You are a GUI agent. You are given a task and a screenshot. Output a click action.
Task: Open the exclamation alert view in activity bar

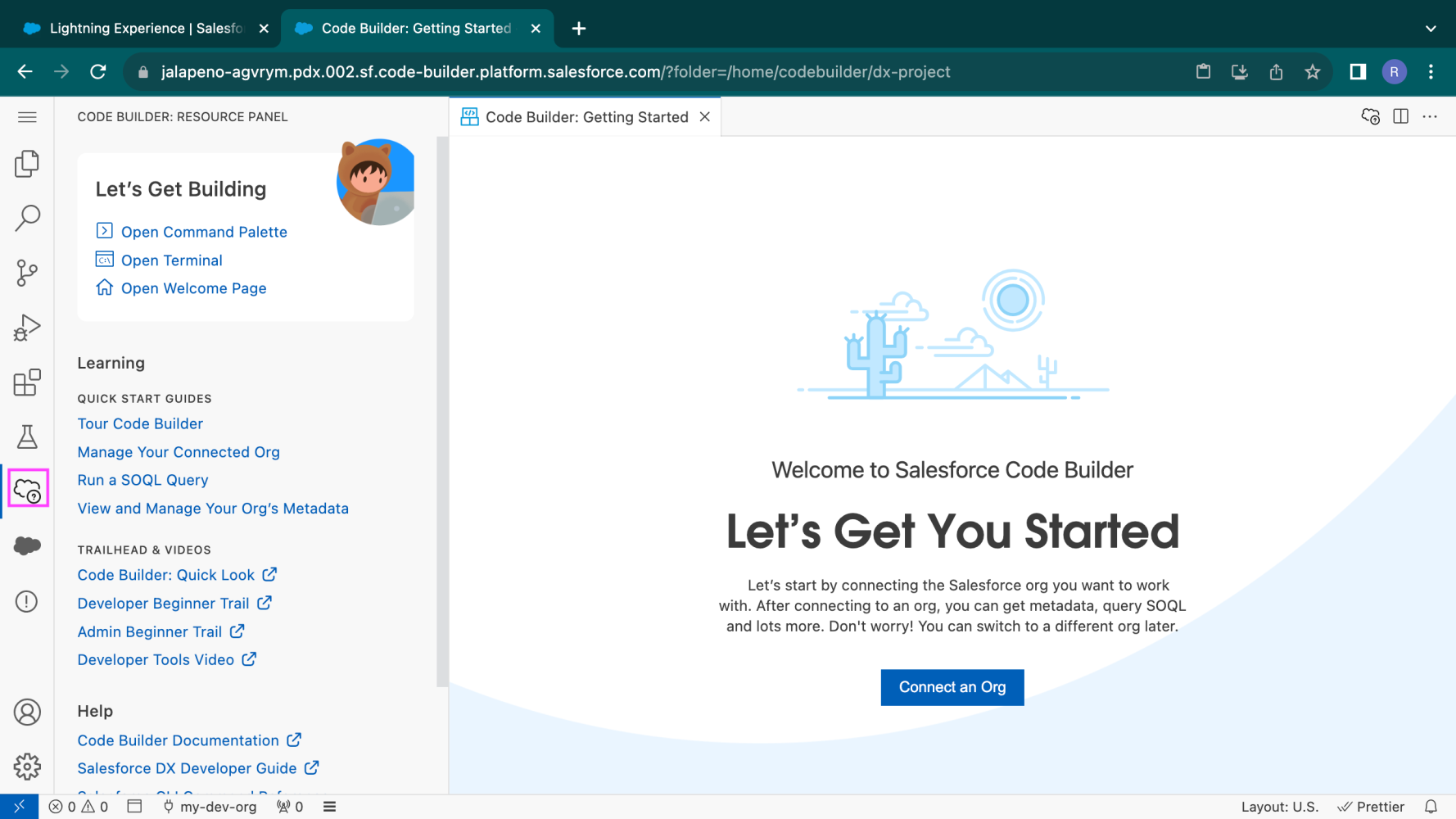pos(27,601)
